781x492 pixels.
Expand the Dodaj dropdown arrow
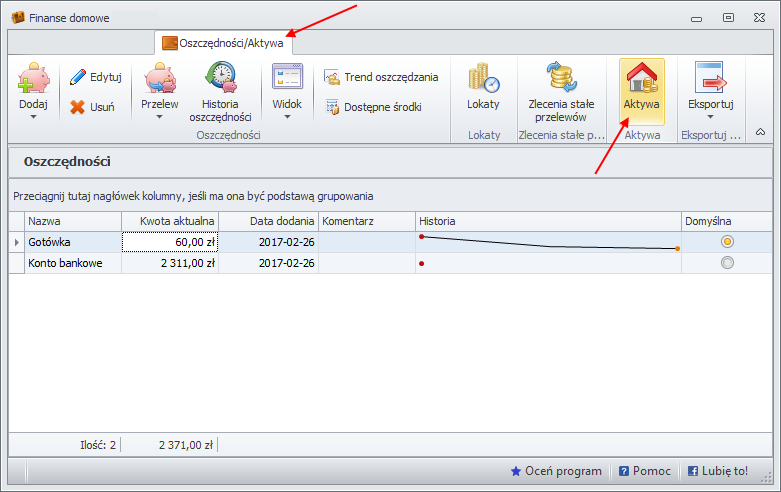[33, 117]
